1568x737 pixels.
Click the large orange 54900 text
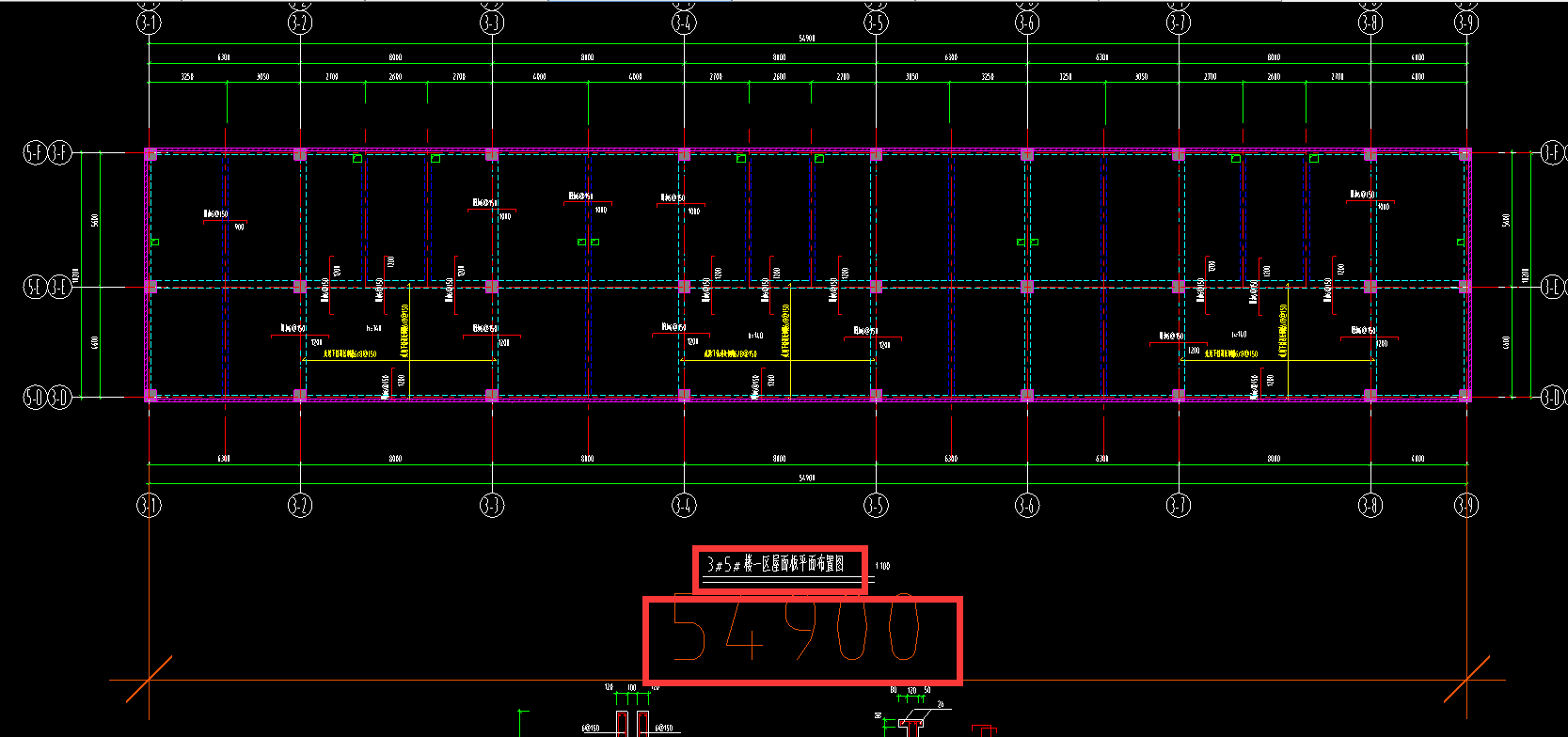pos(797,629)
